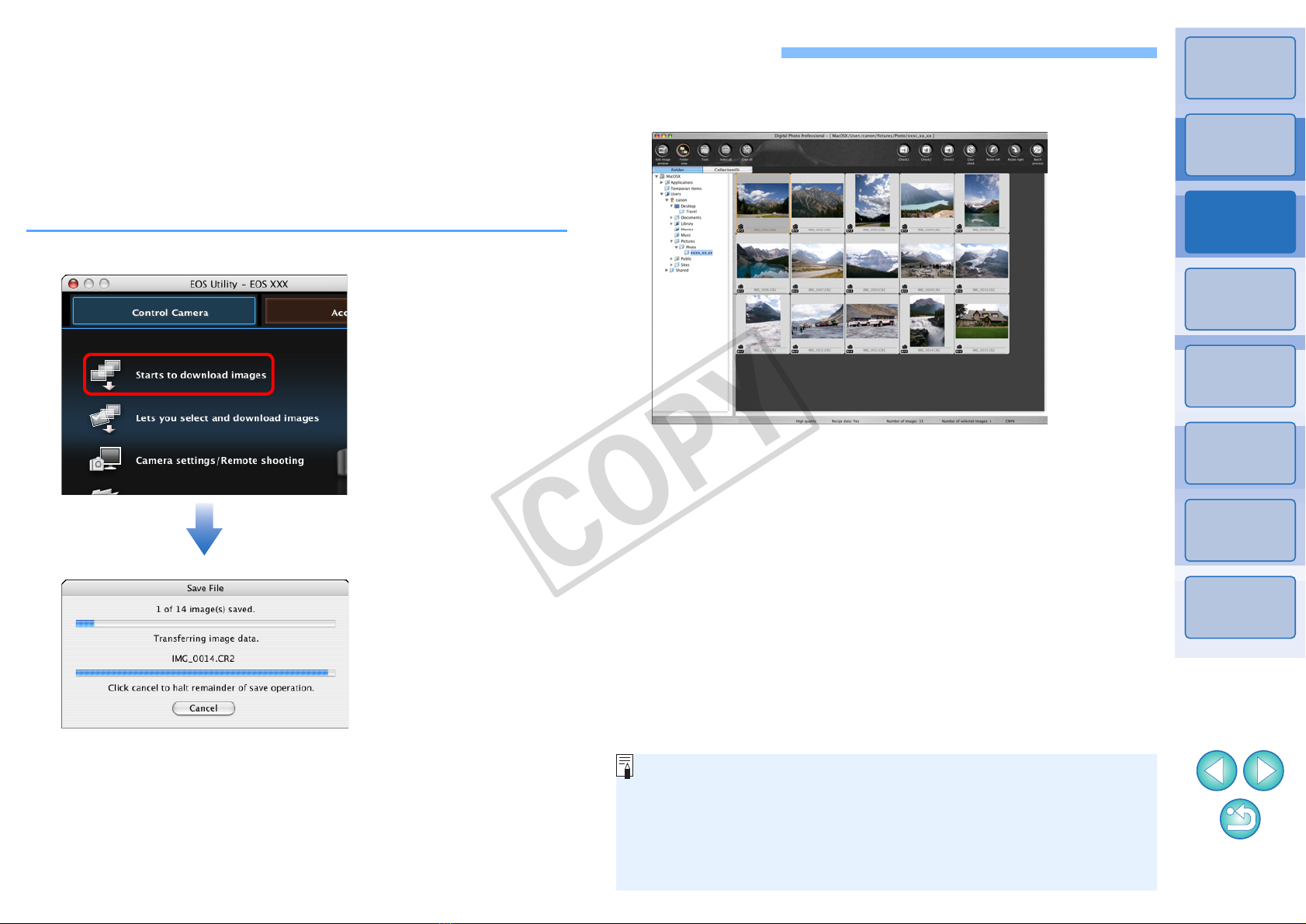Click Starts to download images
This screenshot has width=1306, height=924.
coord(179,374)
